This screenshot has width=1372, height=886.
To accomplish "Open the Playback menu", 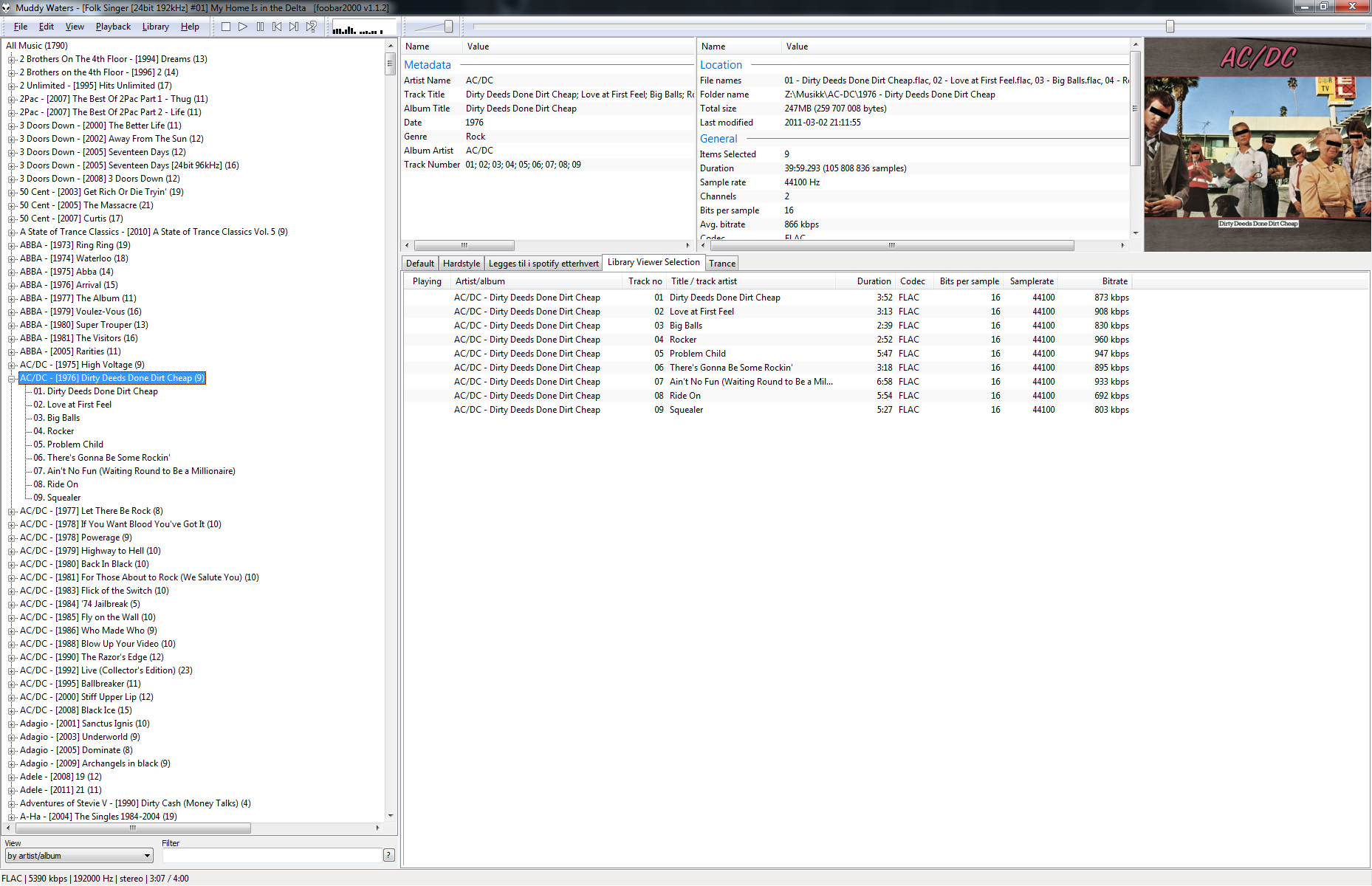I will 113,27.
